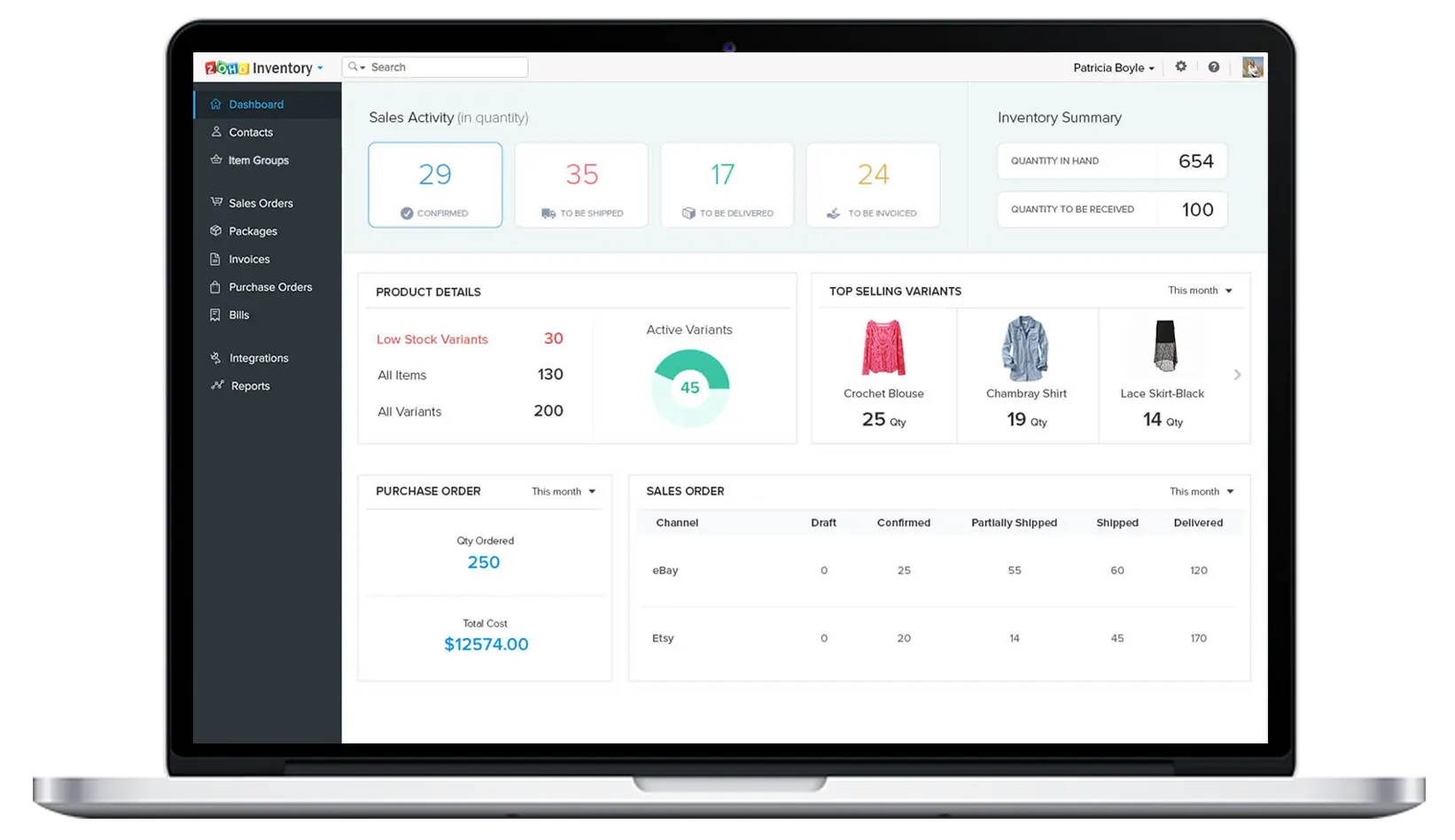Select the Purchase Orders briefcase icon

tap(216, 286)
